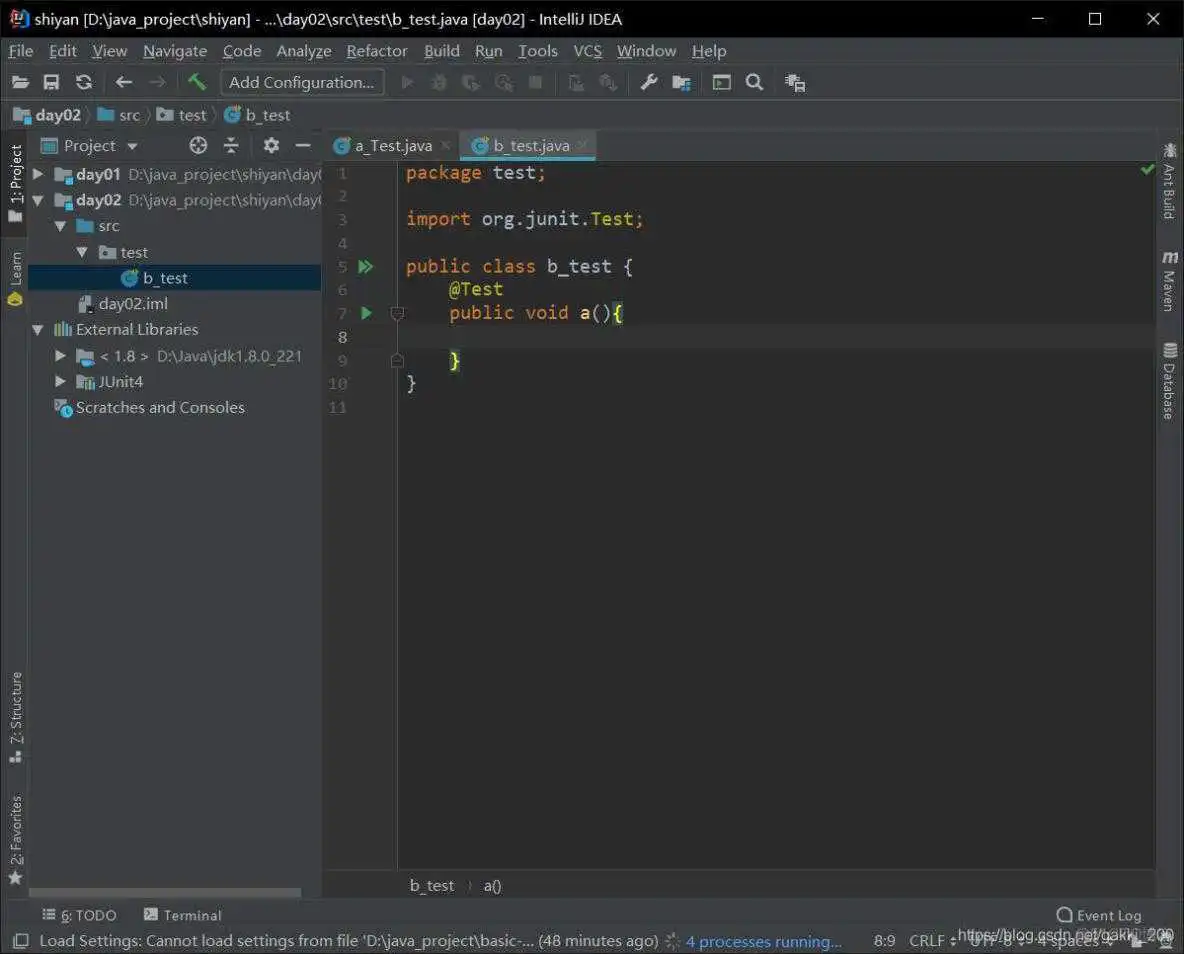The image size is (1184, 954).
Task: Click the Save All icon
Action: [51, 82]
